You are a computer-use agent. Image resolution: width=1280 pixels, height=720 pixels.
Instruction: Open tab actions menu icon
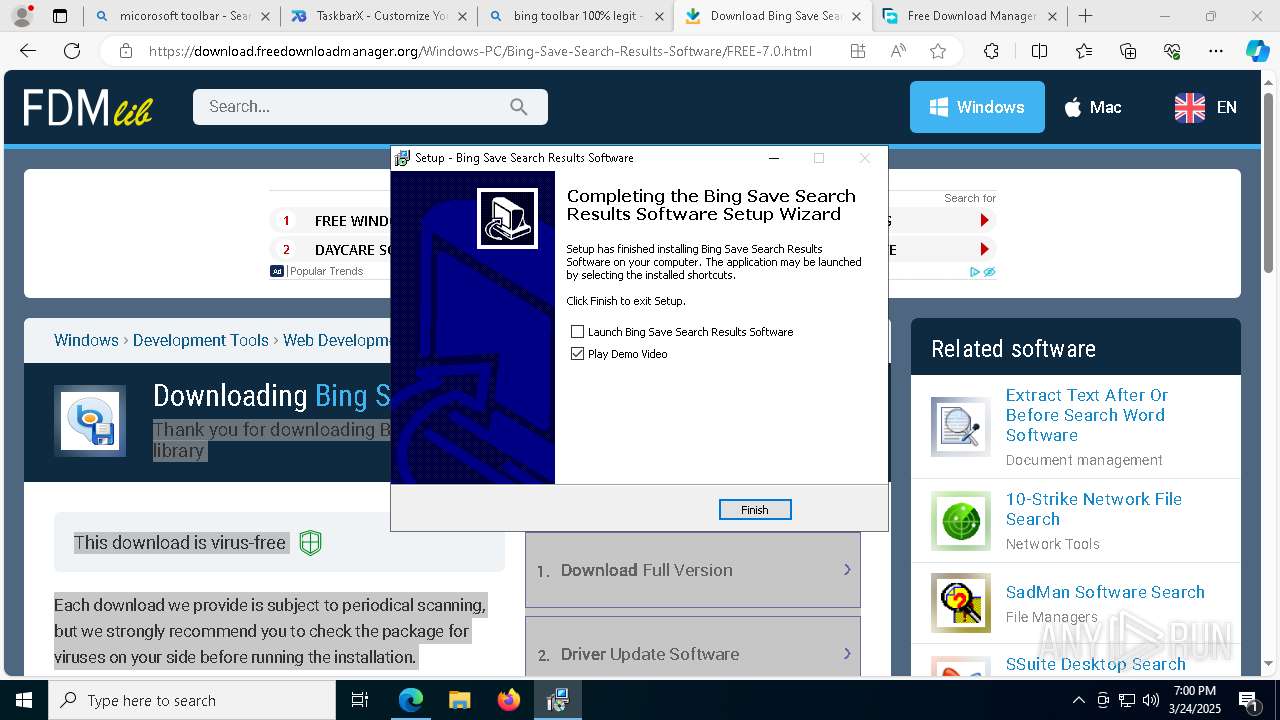pyautogui.click(x=60, y=16)
